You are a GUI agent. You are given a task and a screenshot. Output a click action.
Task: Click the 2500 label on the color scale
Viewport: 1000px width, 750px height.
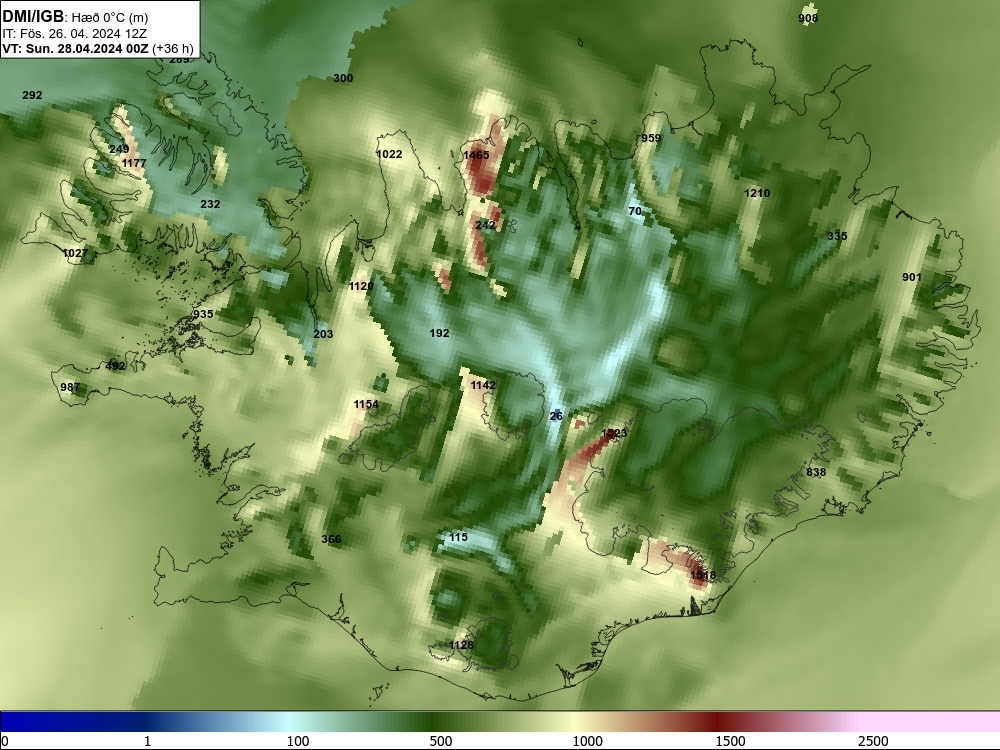(873, 741)
